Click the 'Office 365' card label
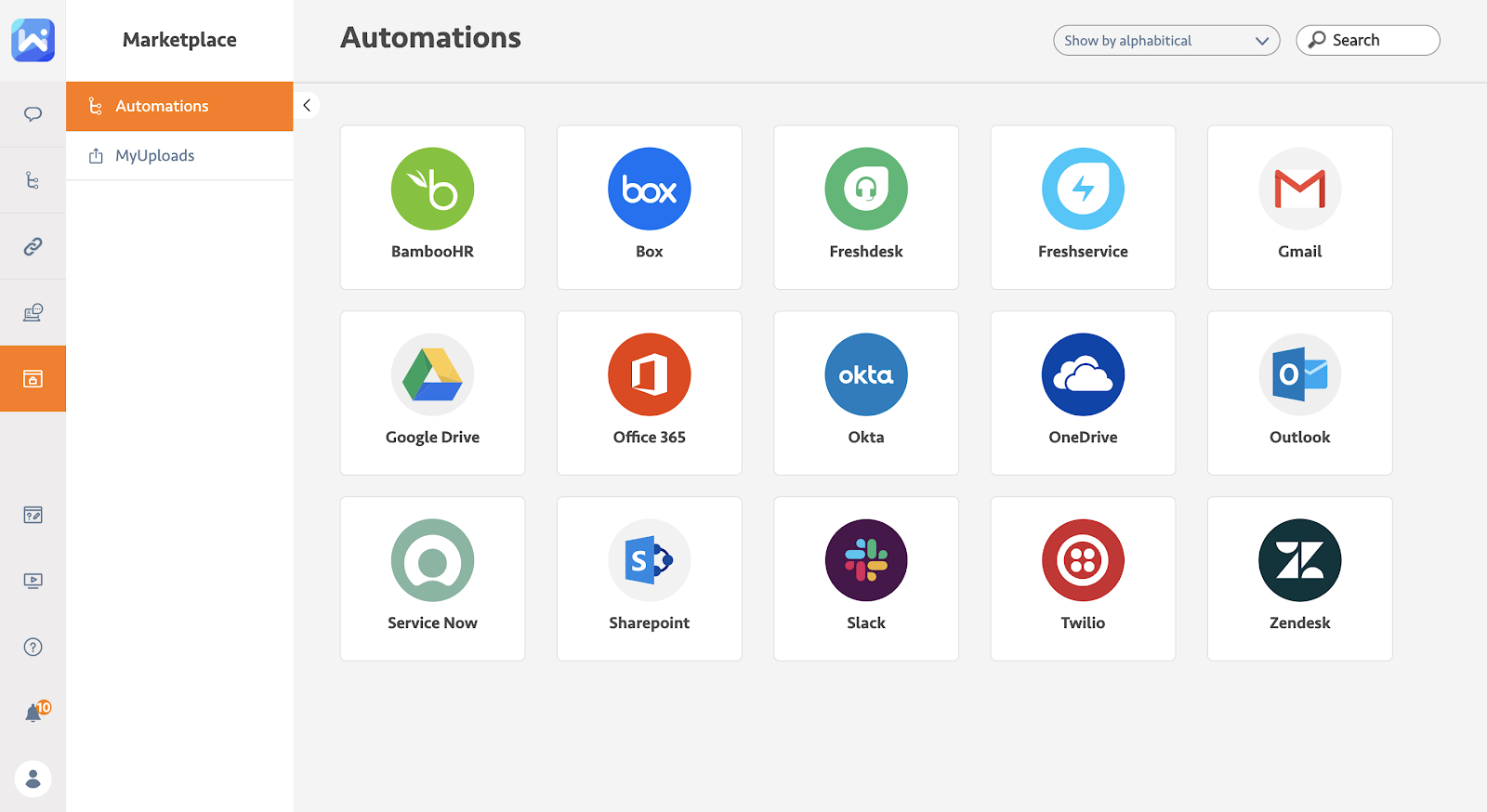 tap(650, 438)
